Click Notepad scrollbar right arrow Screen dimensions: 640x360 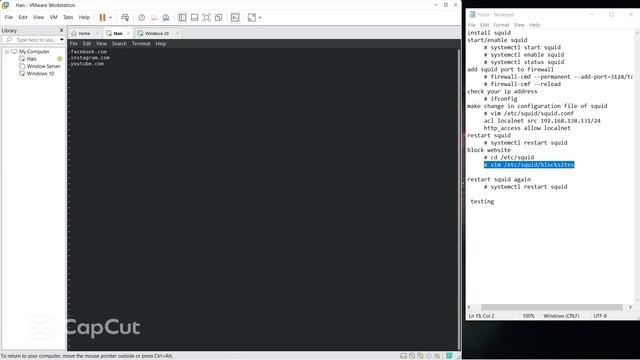(x=630, y=307)
